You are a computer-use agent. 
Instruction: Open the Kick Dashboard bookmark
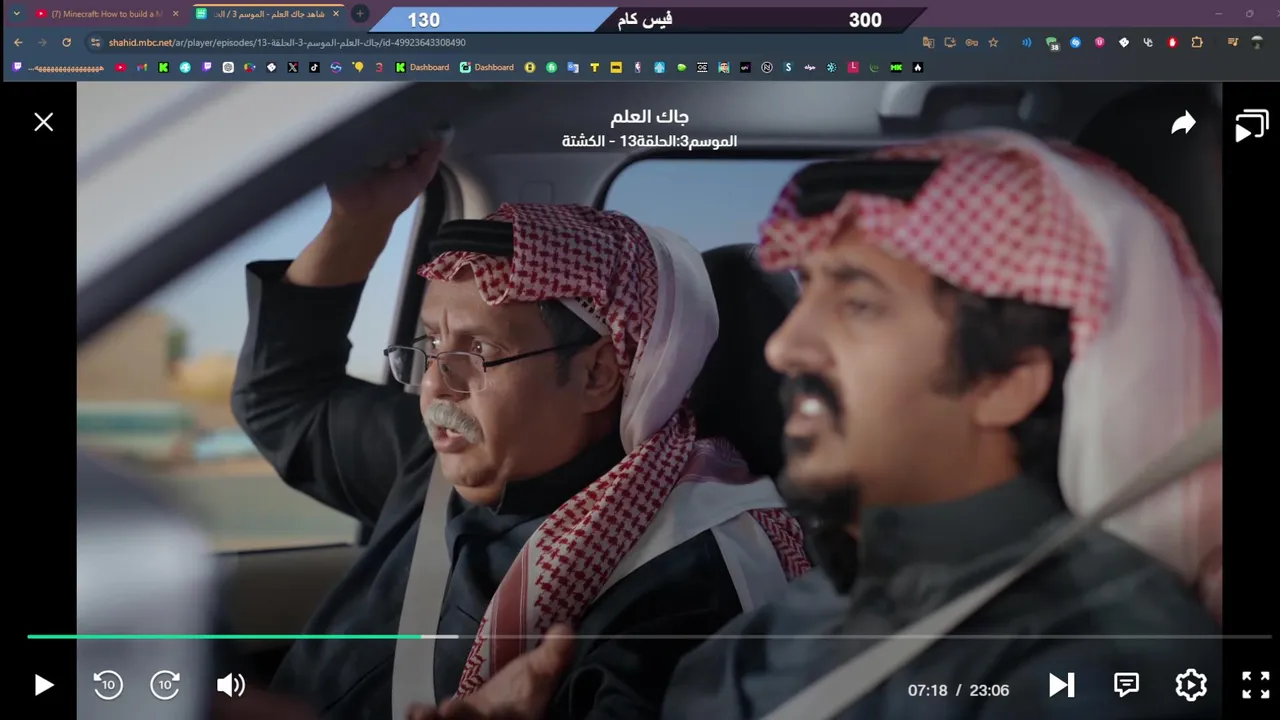pos(422,67)
